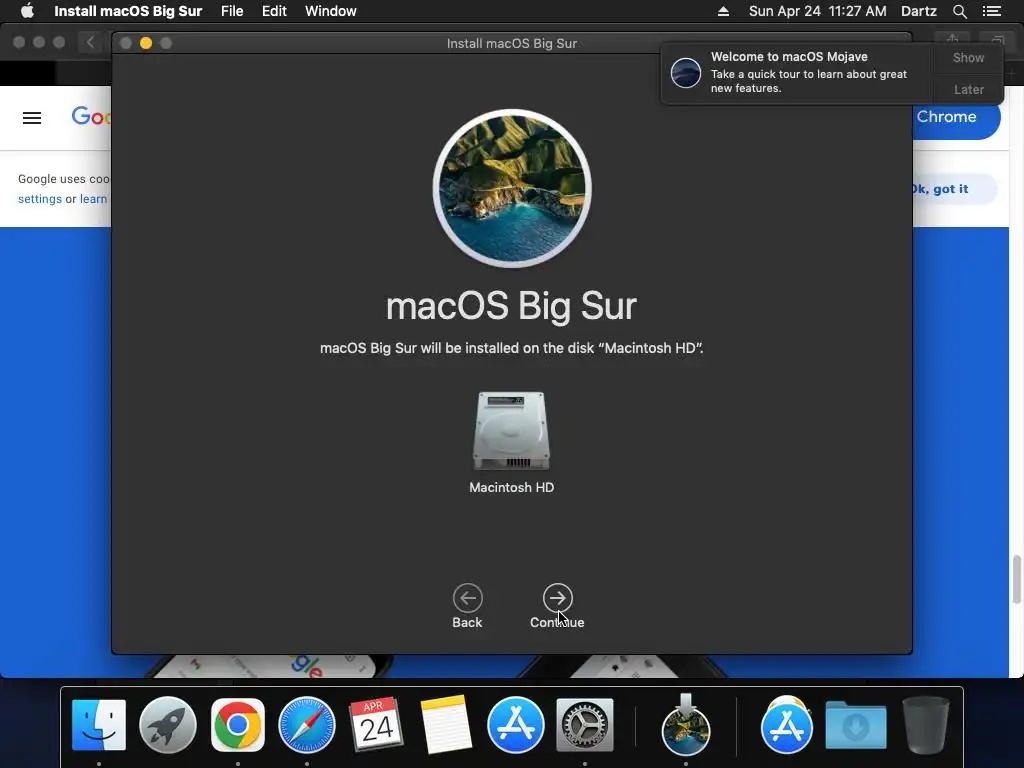This screenshot has width=1024, height=768.
Task: Open the Install macOS Big Sur menu
Action: point(128,11)
